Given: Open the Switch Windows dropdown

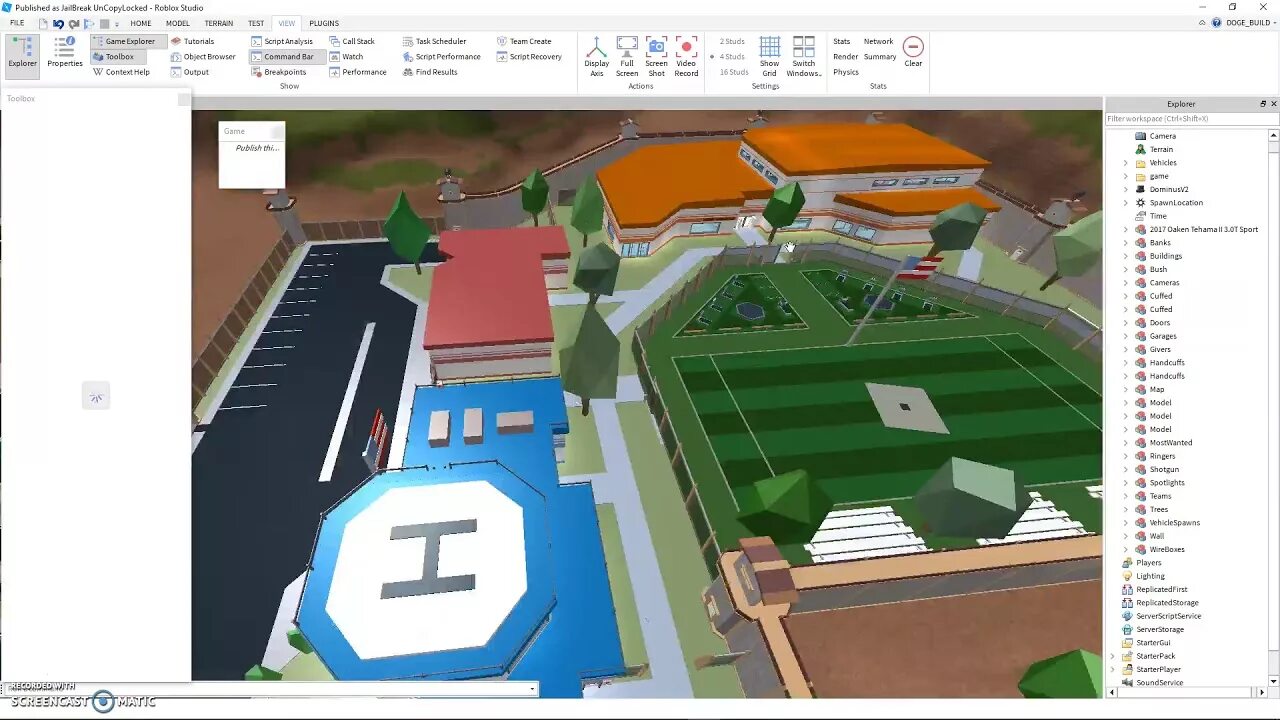Looking at the screenshot, I should (804, 57).
